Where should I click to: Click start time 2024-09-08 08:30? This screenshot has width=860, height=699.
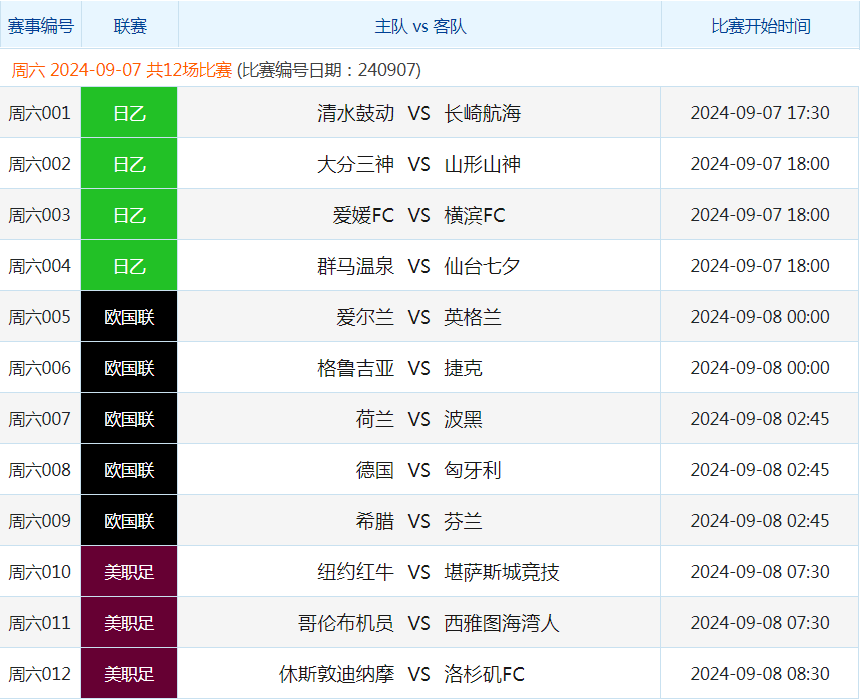point(760,674)
